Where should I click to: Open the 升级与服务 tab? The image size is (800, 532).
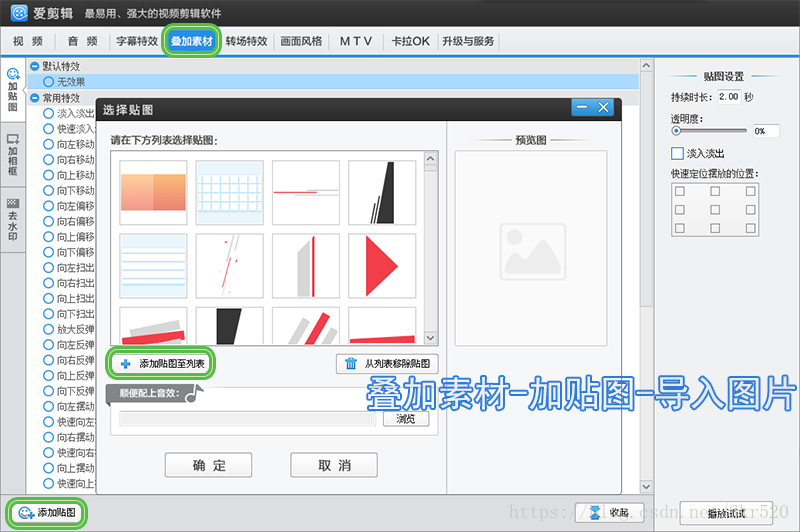pos(468,41)
